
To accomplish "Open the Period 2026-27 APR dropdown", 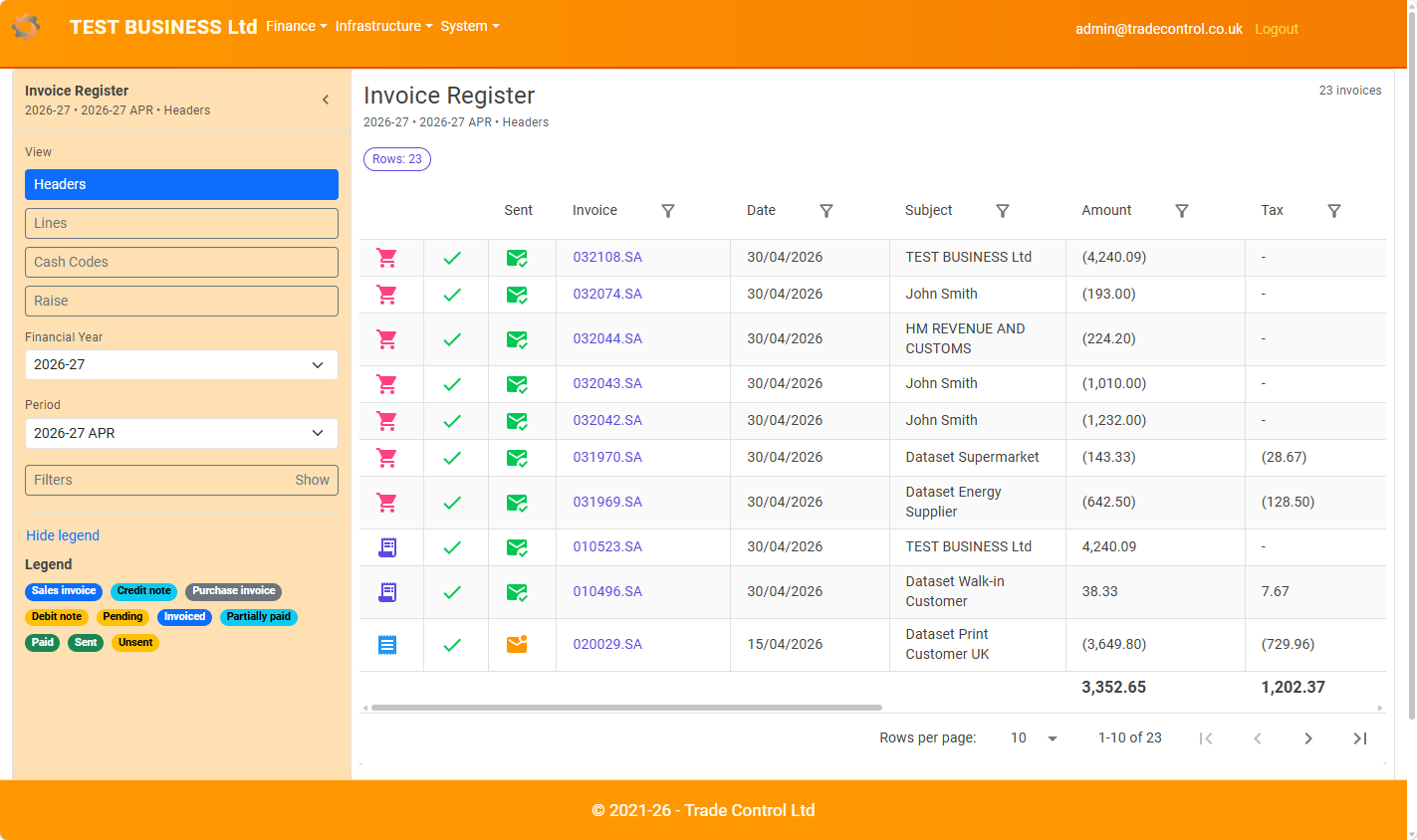I will click(x=181, y=433).
